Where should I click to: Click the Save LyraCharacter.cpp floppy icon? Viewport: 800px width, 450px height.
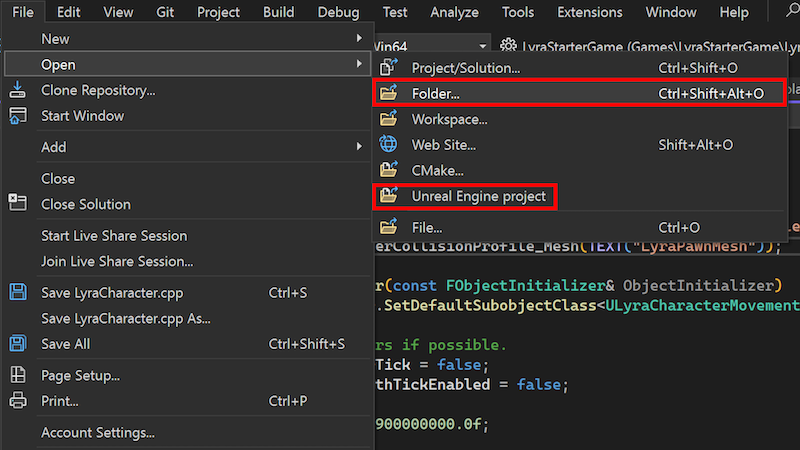(x=18, y=292)
